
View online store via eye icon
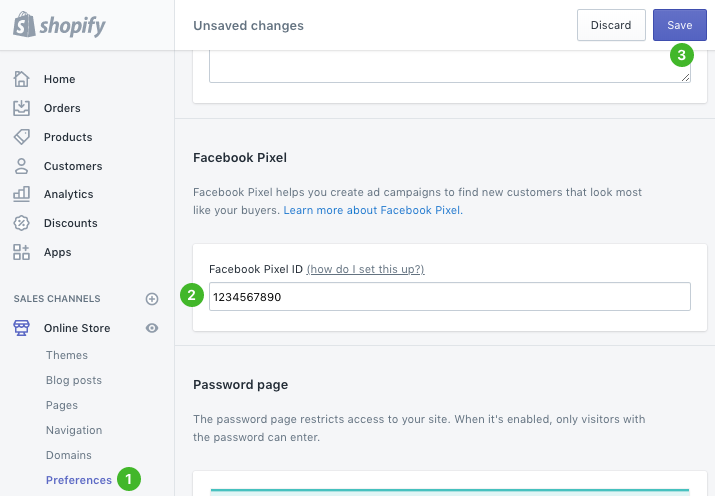coord(152,328)
